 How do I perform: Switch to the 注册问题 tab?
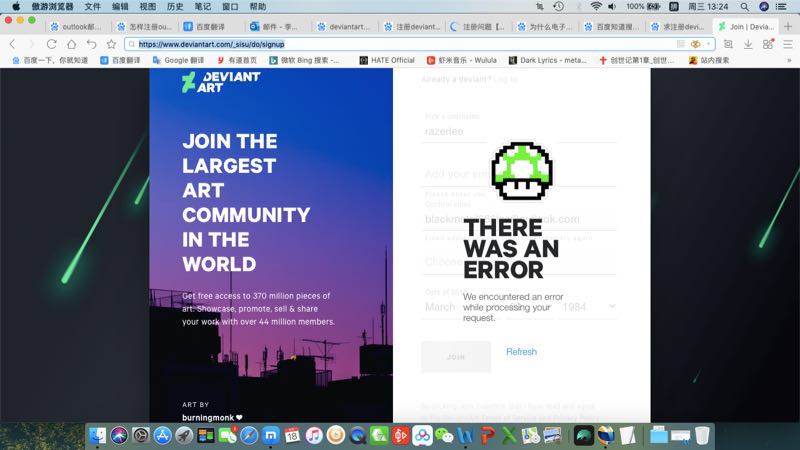pos(477,27)
